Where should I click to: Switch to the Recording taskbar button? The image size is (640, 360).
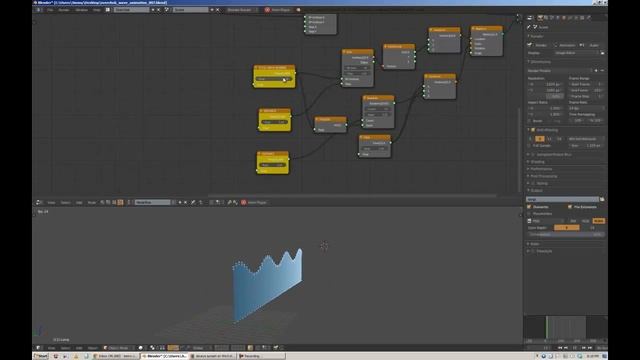click(262, 356)
